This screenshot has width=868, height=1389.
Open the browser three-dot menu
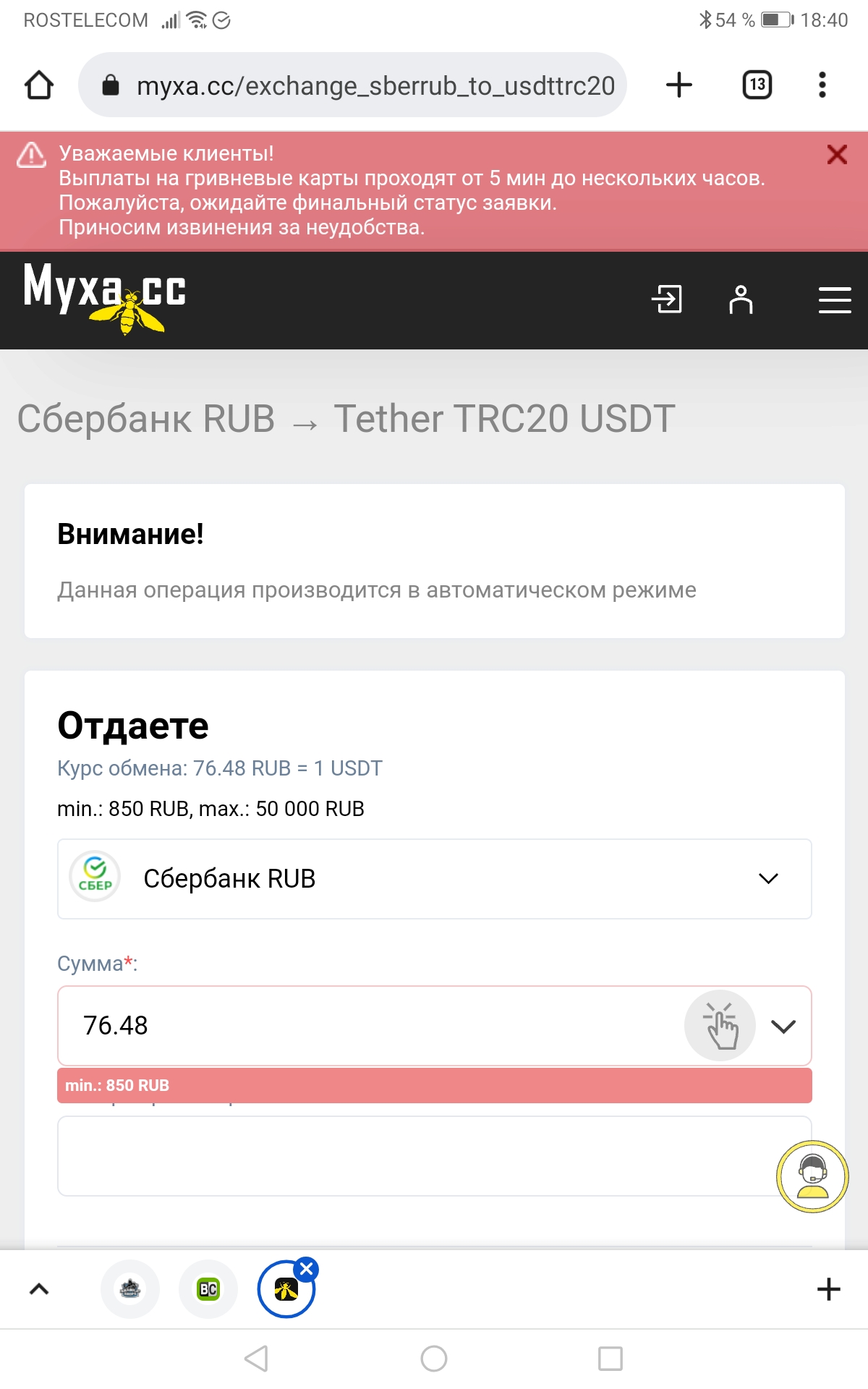coord(822,85)
